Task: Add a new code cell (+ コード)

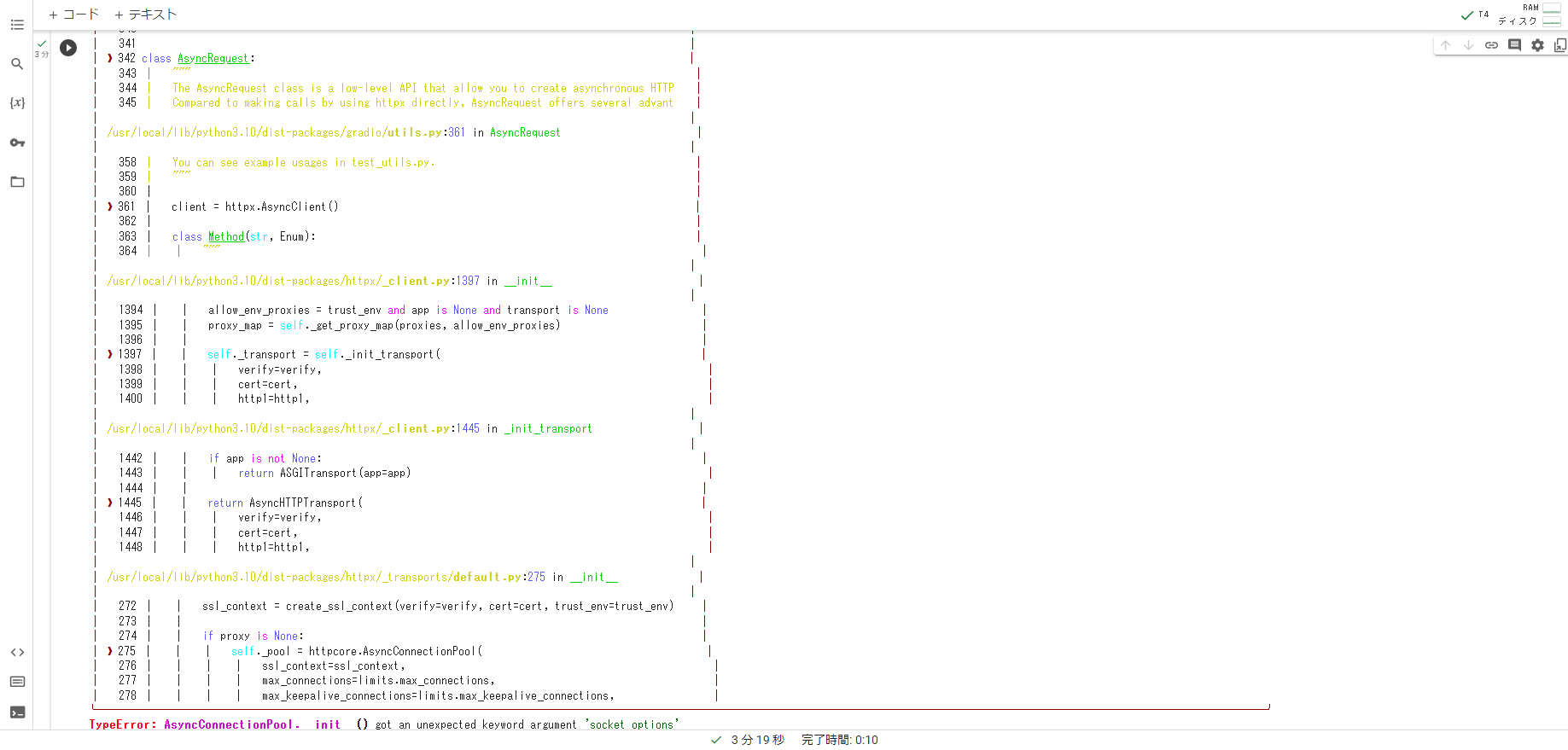Action: [73, 15]
